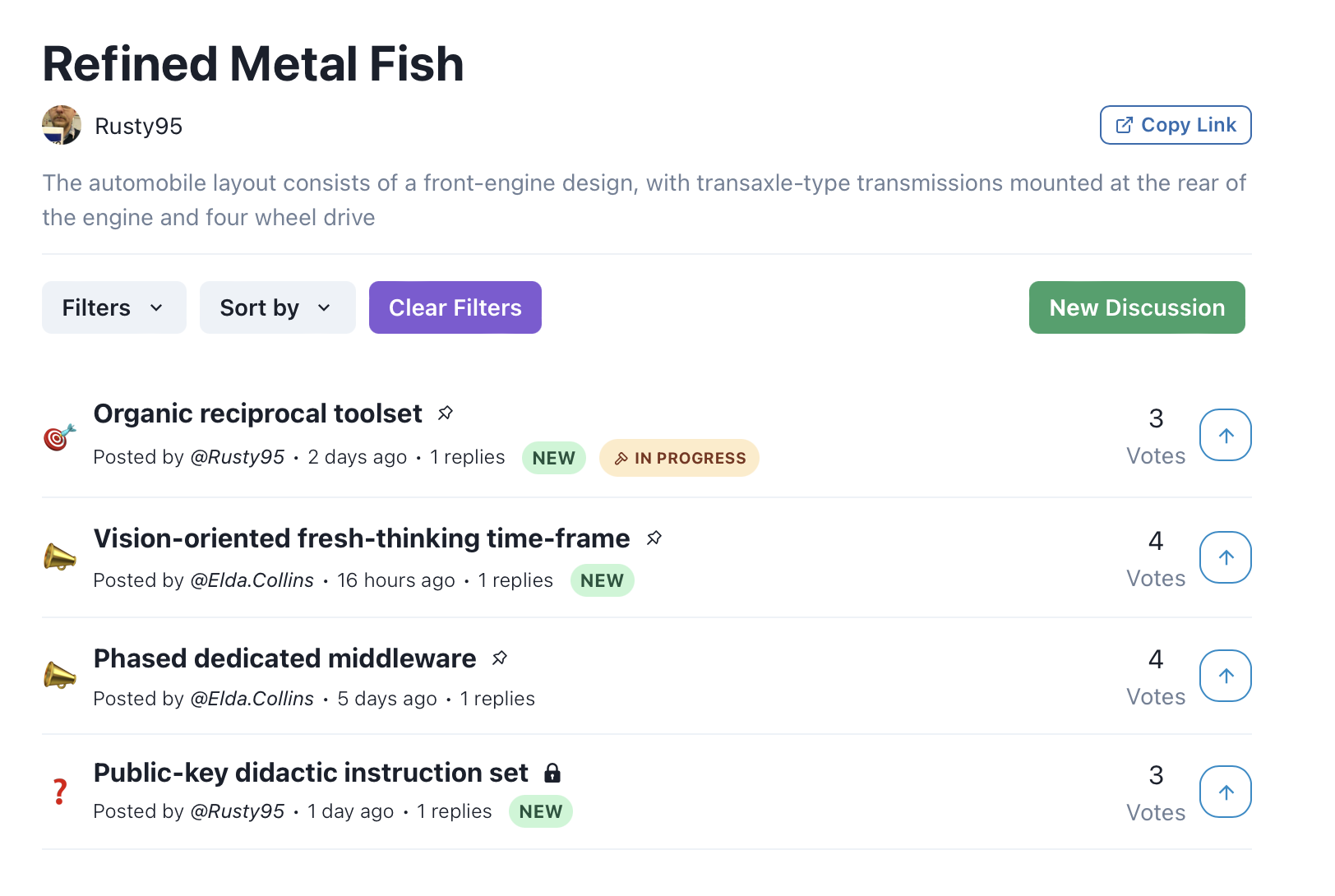Click megaphone icon beside Vision-oriented post
This screenshot has width=1335, height=896.
pyautogui.click(x=59, y=557)
